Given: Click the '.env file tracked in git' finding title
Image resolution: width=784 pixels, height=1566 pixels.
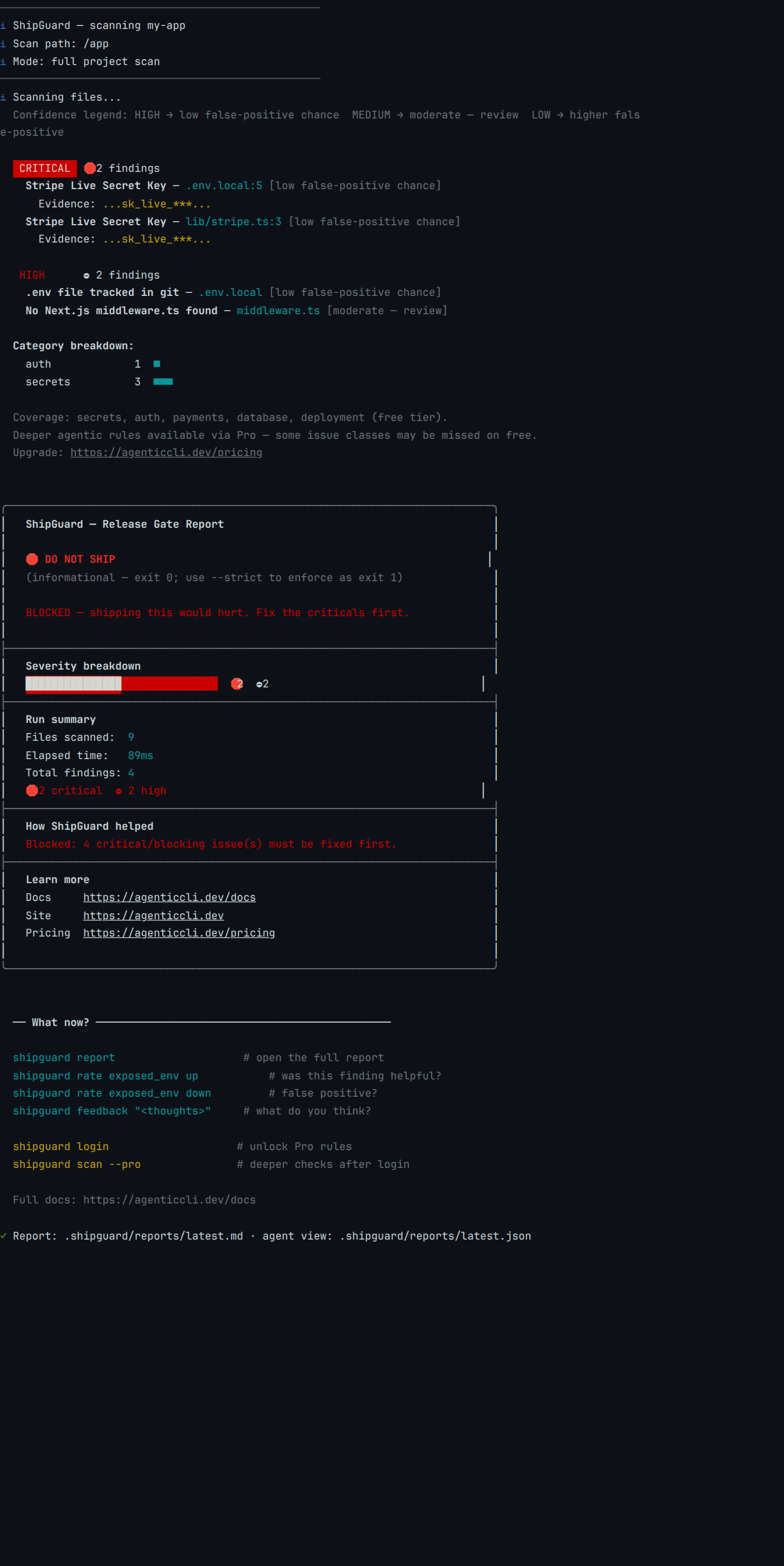Looking at the screenshot, I should click(x=102, y=292).
